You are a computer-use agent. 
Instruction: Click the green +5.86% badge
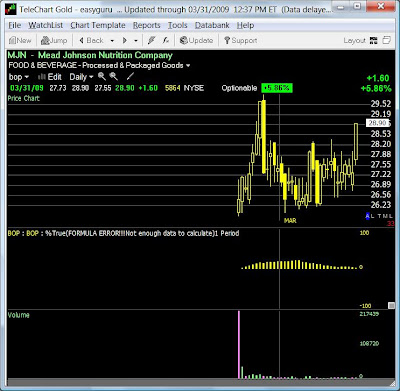click(277, 88)
